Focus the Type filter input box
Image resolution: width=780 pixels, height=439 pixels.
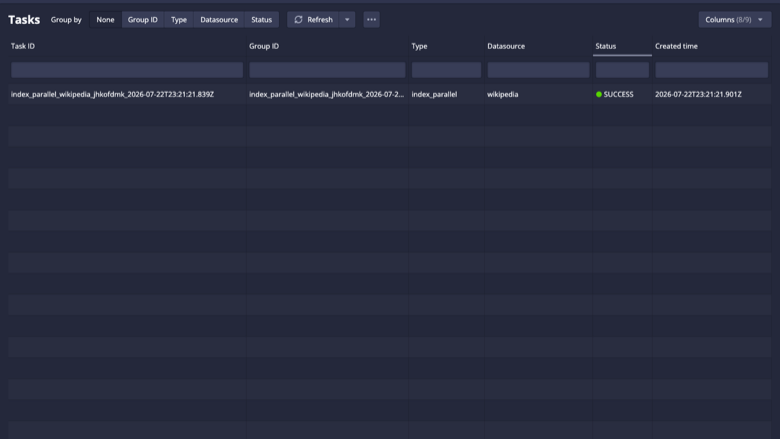point(446,70)
